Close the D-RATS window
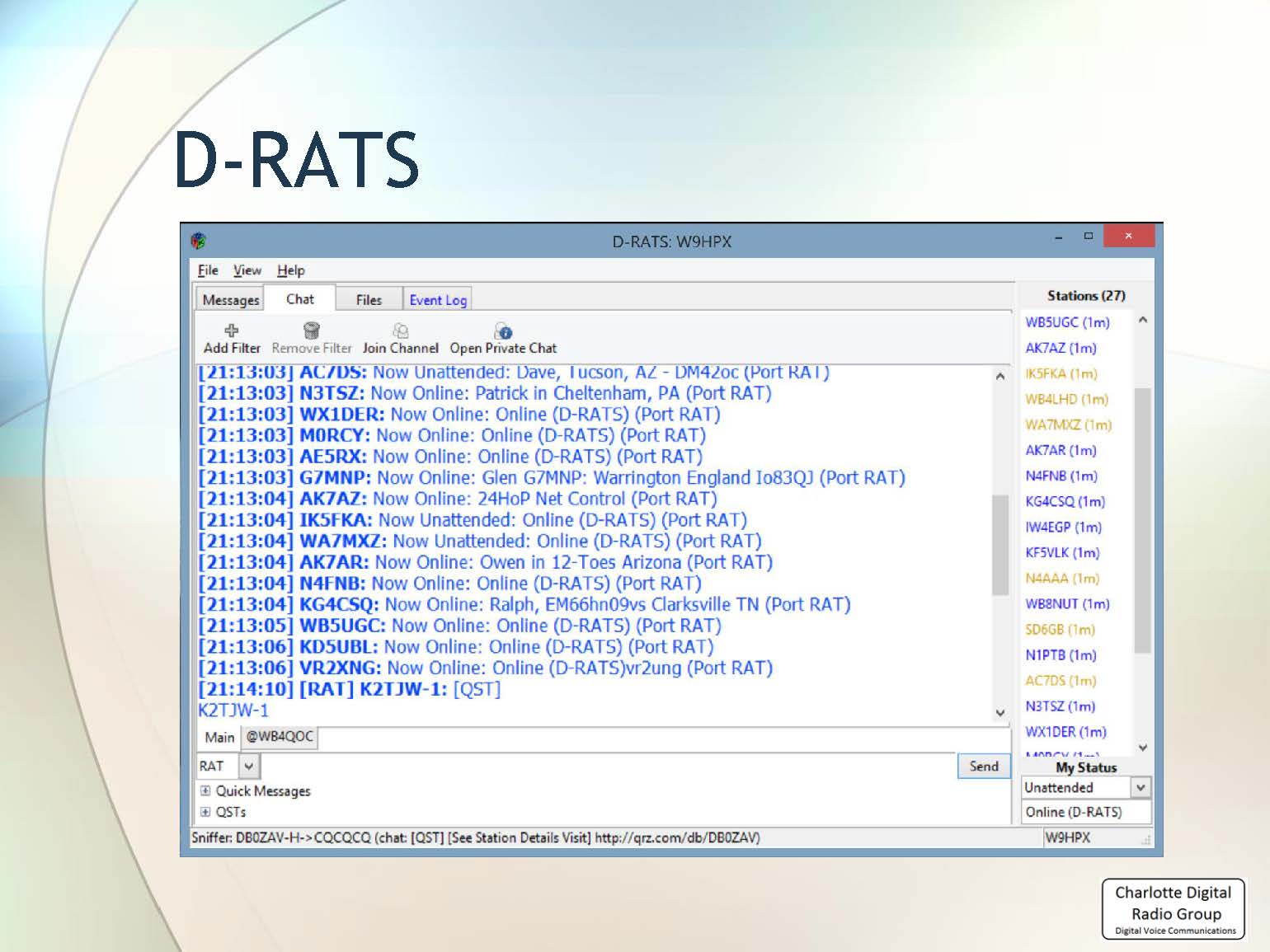Screen dimensions: 1270x952 pyautogui.click(x=1128, y=236)
